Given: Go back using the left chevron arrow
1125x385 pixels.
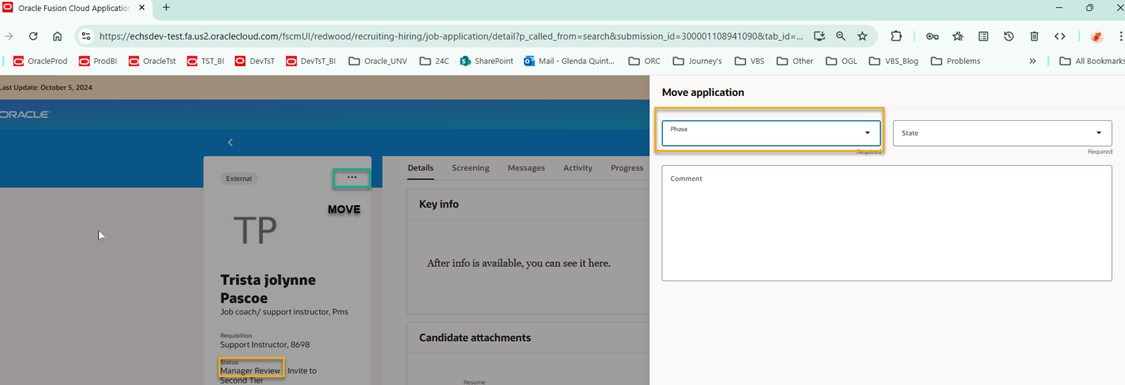Looking at the screenshot, I should tap(230, 143).
